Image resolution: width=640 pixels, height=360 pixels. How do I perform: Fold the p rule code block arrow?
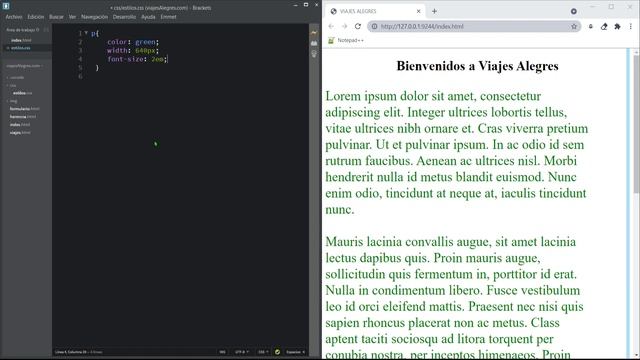pyautogui.click(x=86, y=33)
